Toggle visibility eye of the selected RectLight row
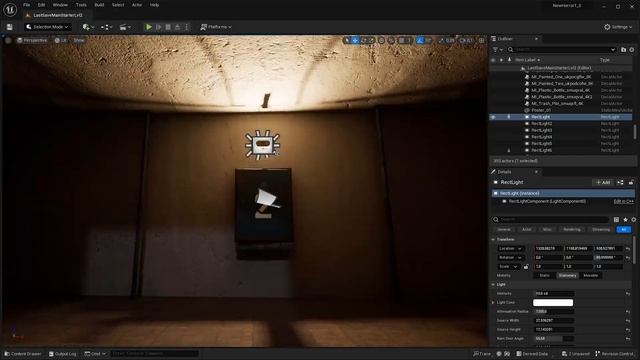The height and width of the screenshot is (360, 640). tap(493, 117)
